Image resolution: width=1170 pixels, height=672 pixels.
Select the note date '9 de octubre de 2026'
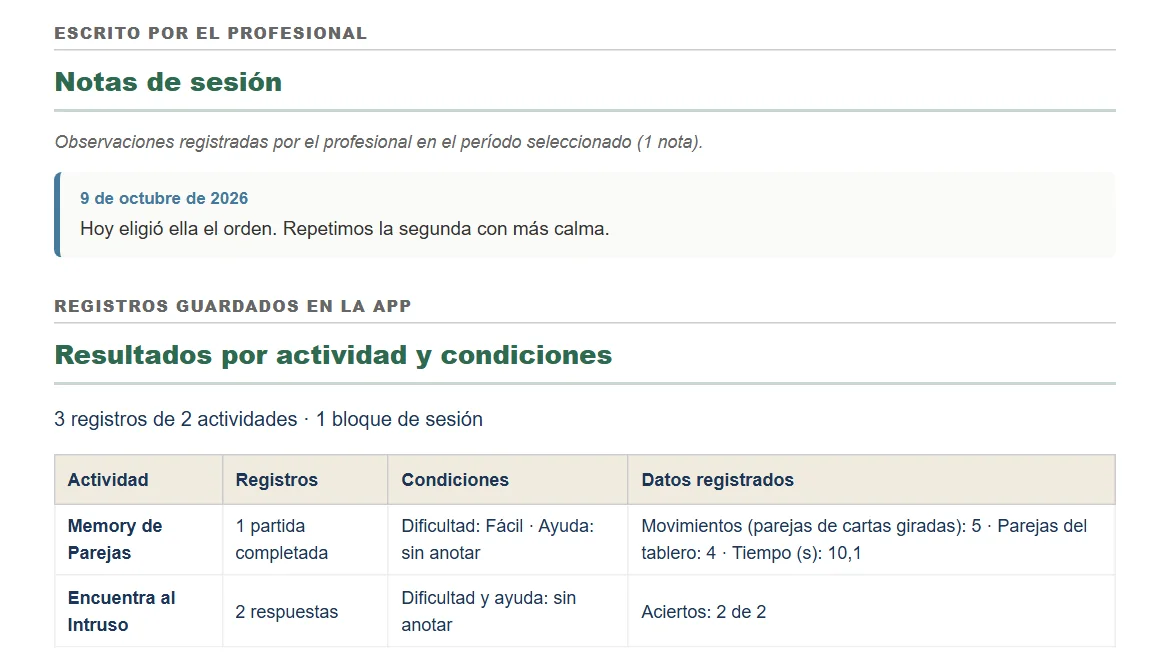click(x=164, y=198)
